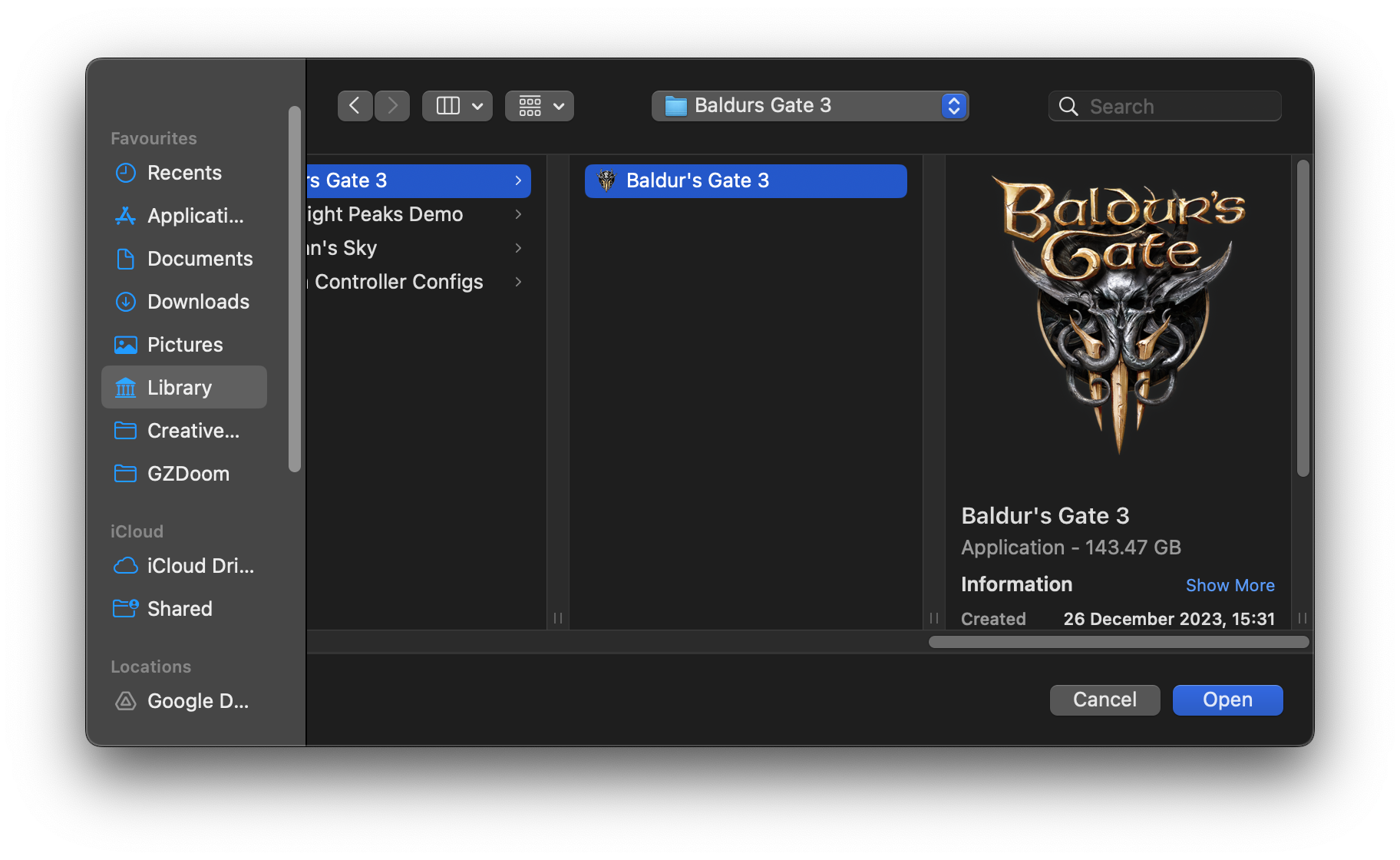Select the Controller Configs folder row

click(418, 282)
